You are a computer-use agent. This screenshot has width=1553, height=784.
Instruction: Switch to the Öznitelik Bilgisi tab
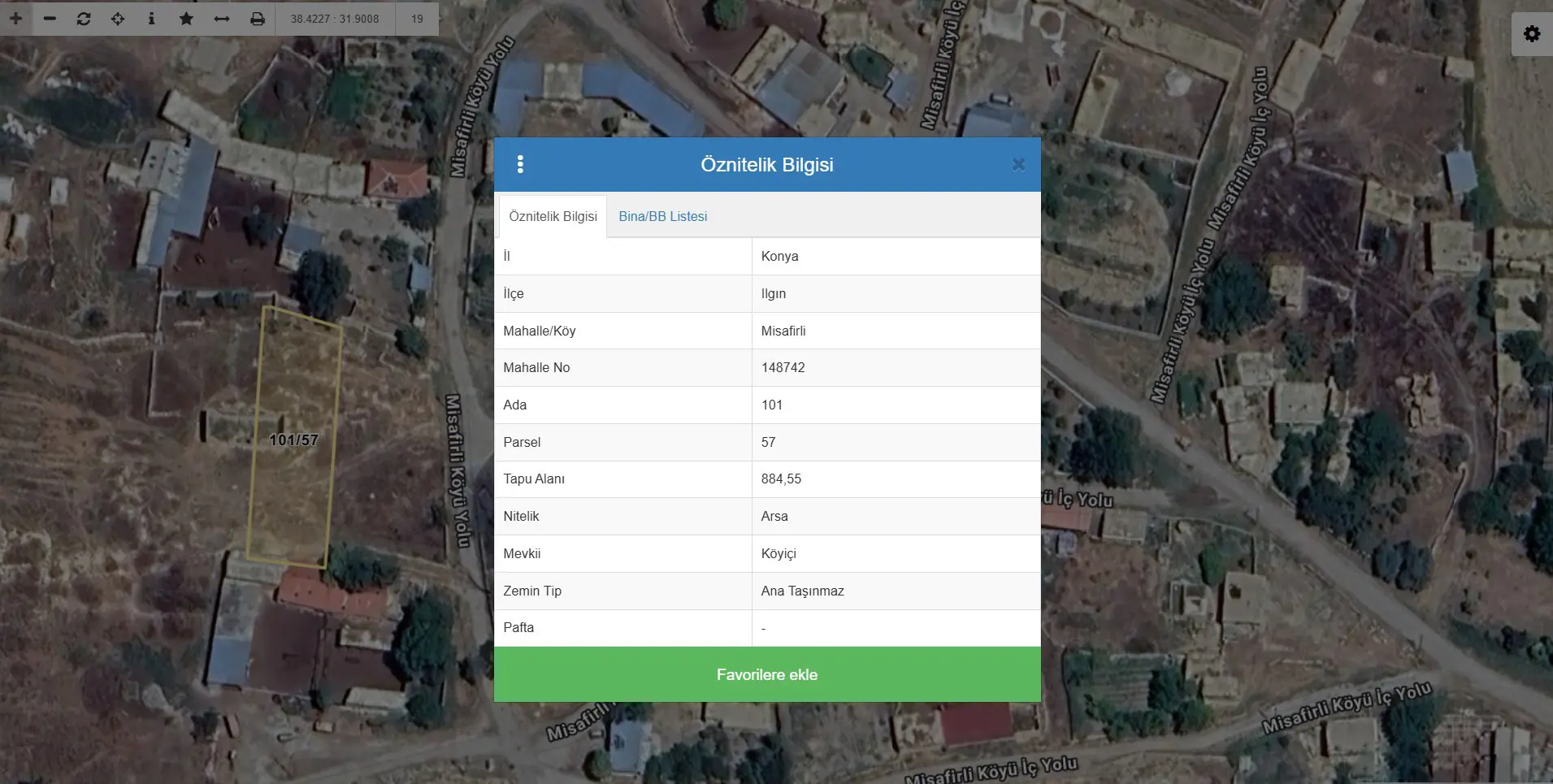point(553,216)
